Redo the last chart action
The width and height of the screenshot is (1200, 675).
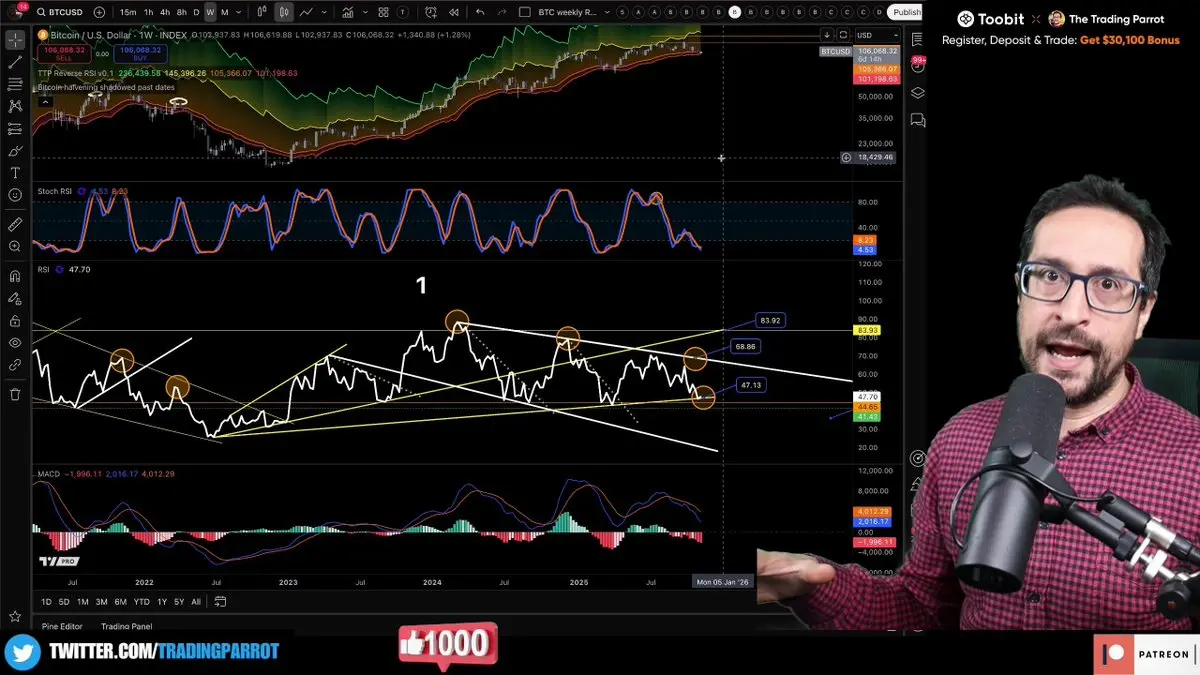(x=504, y=12)
